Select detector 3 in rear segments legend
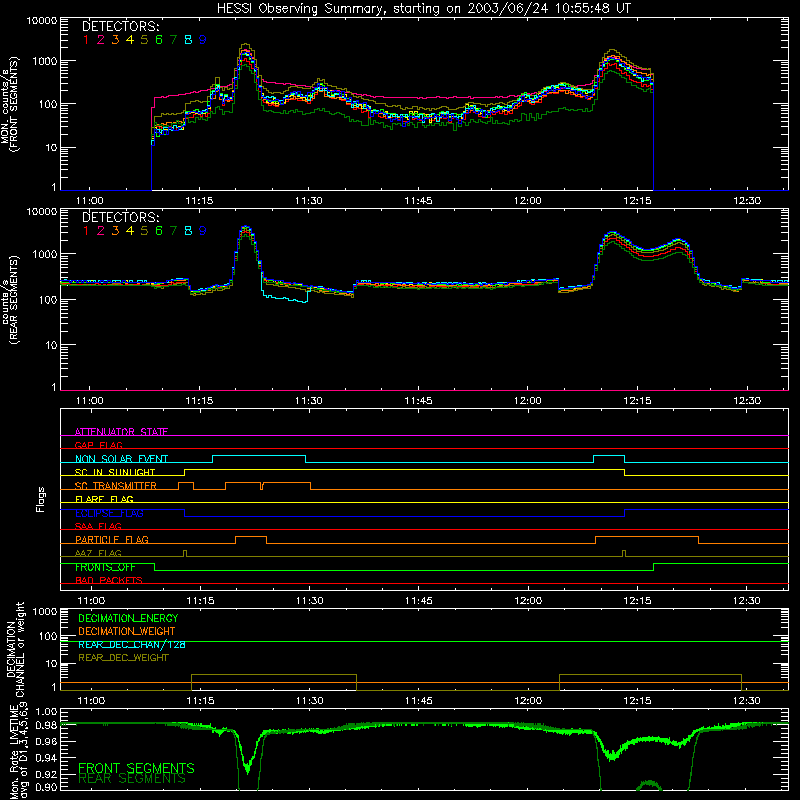 [115, 231]
